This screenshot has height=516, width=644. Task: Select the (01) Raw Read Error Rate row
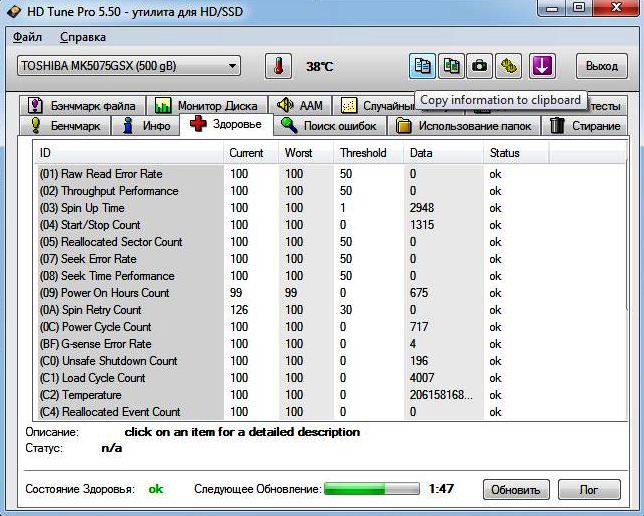(331, 174)
